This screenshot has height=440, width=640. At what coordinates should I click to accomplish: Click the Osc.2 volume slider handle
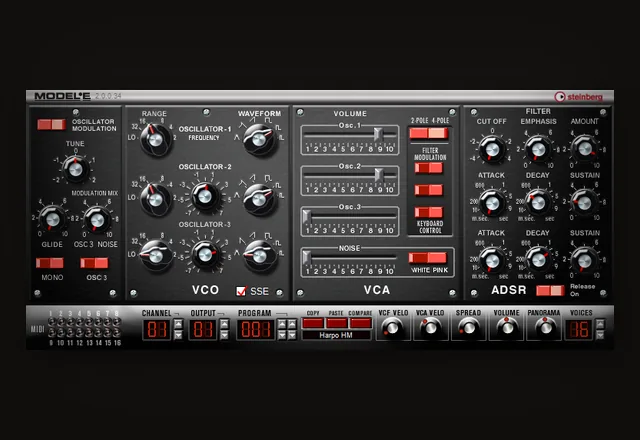(x=379, y=175)
